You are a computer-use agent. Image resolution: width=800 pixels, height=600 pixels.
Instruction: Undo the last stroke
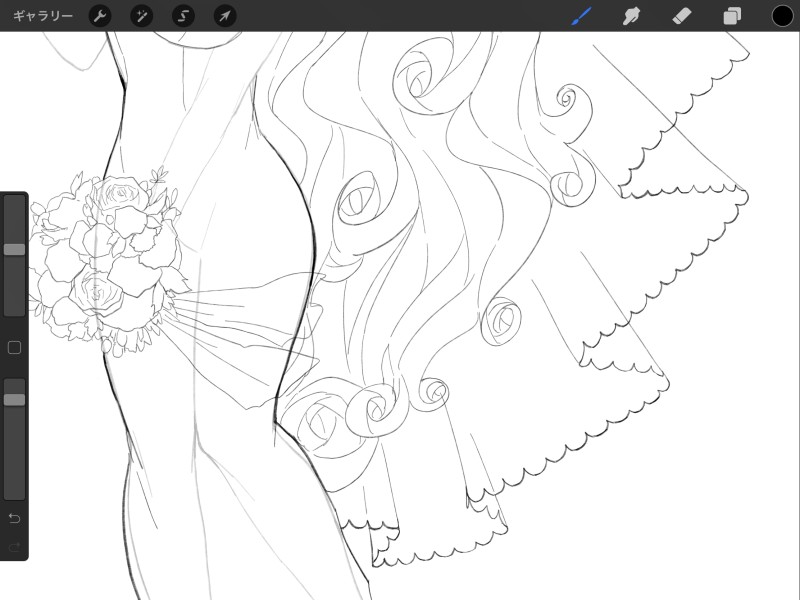pyautogui.click(x=14, y=518)
